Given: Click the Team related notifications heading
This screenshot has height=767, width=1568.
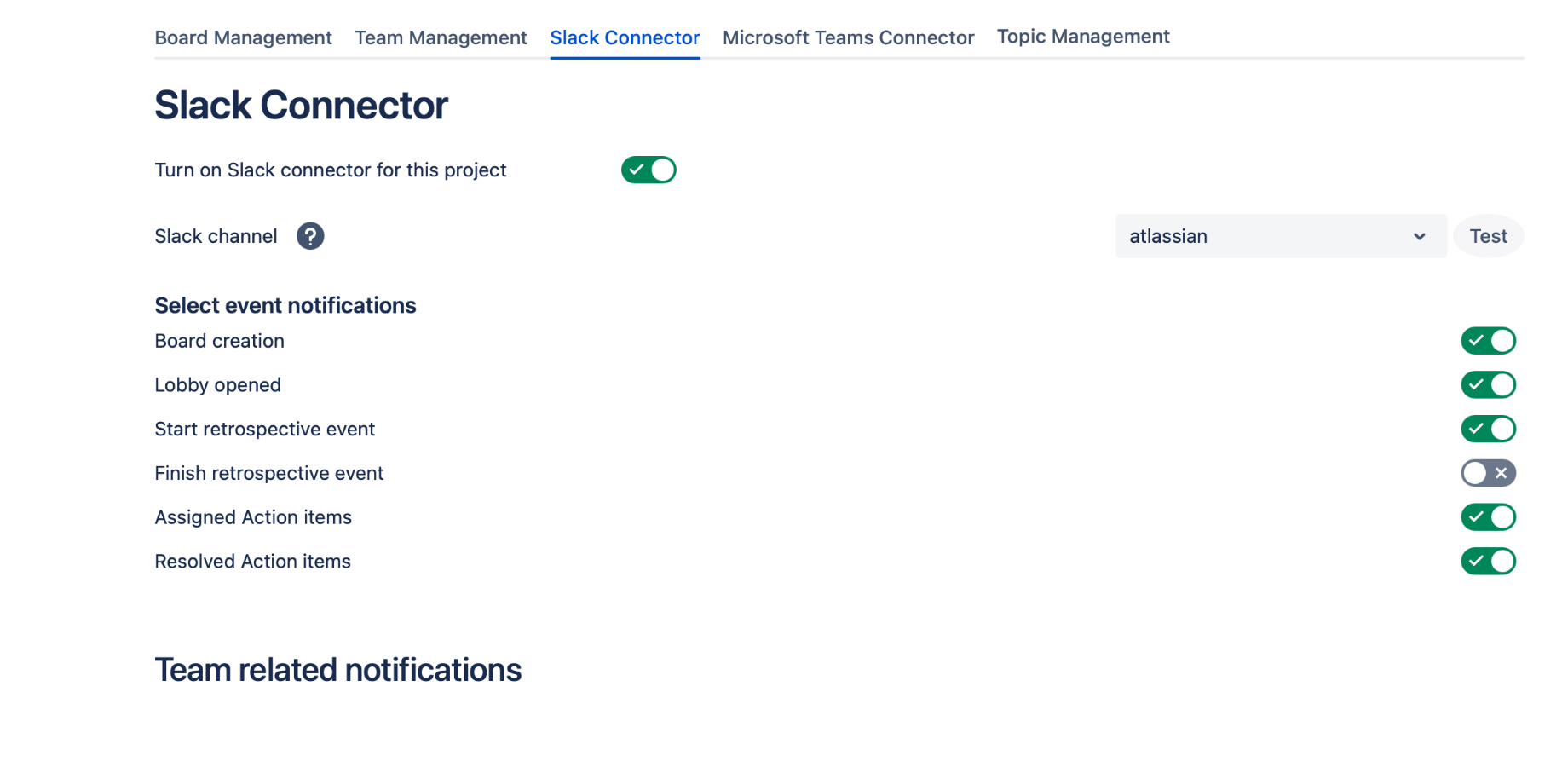Looking at the screenshot, I should click(x=337, y=670).
